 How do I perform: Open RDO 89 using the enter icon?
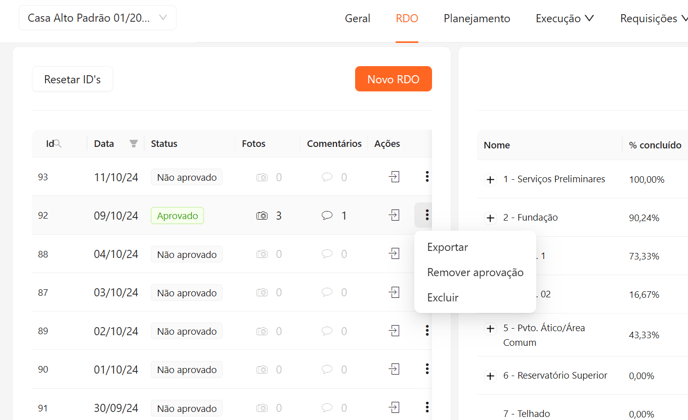click(x=394, y=330)
